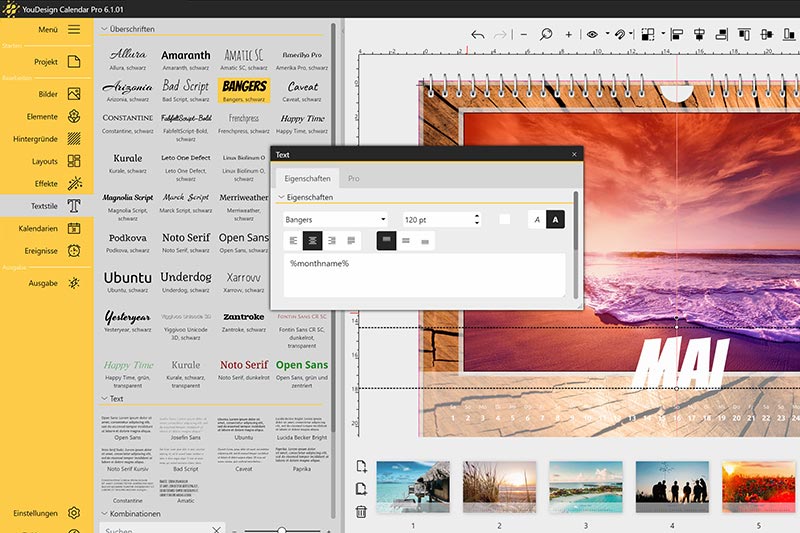Click the undo arrow in the toolbar

tap(477, 34)
